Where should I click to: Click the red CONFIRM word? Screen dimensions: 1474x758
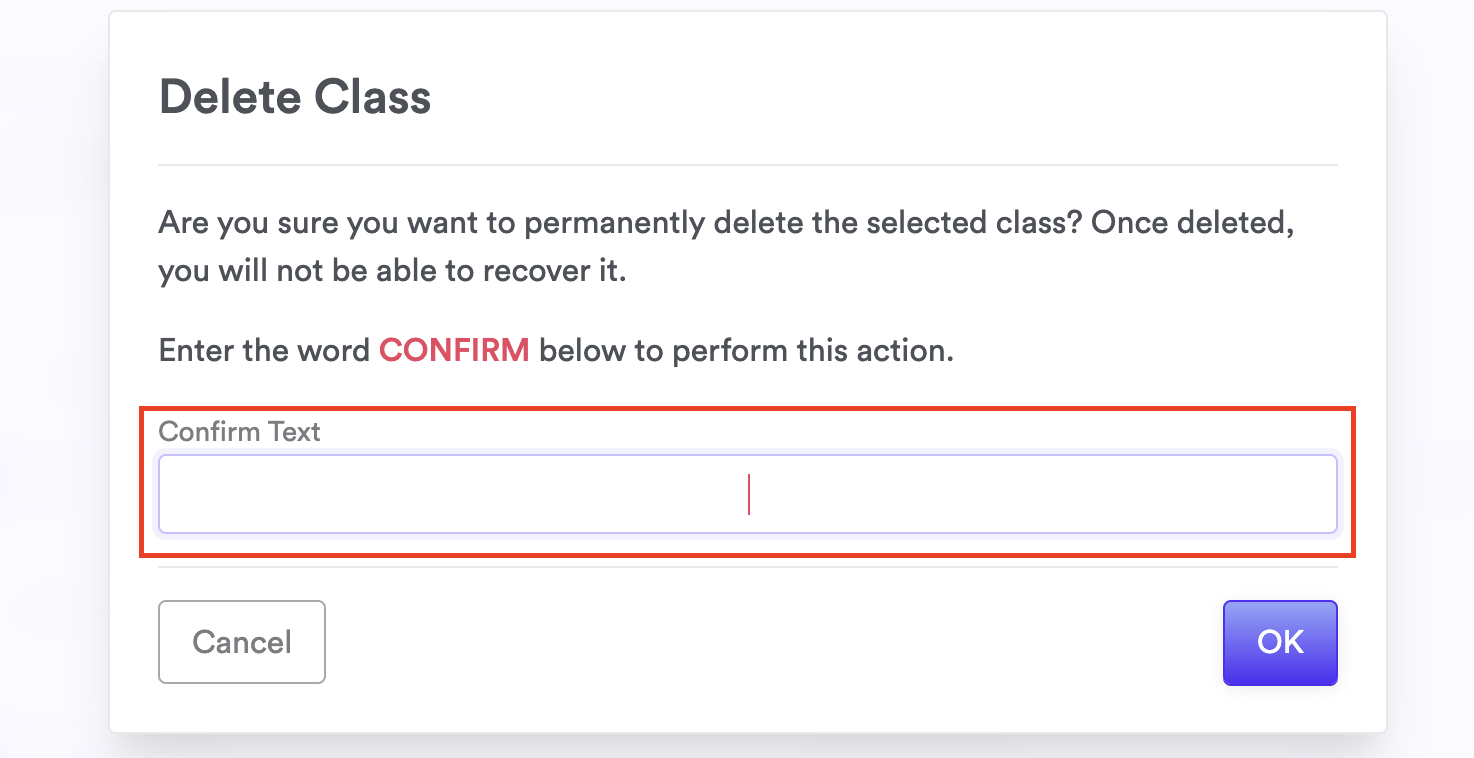454,351
